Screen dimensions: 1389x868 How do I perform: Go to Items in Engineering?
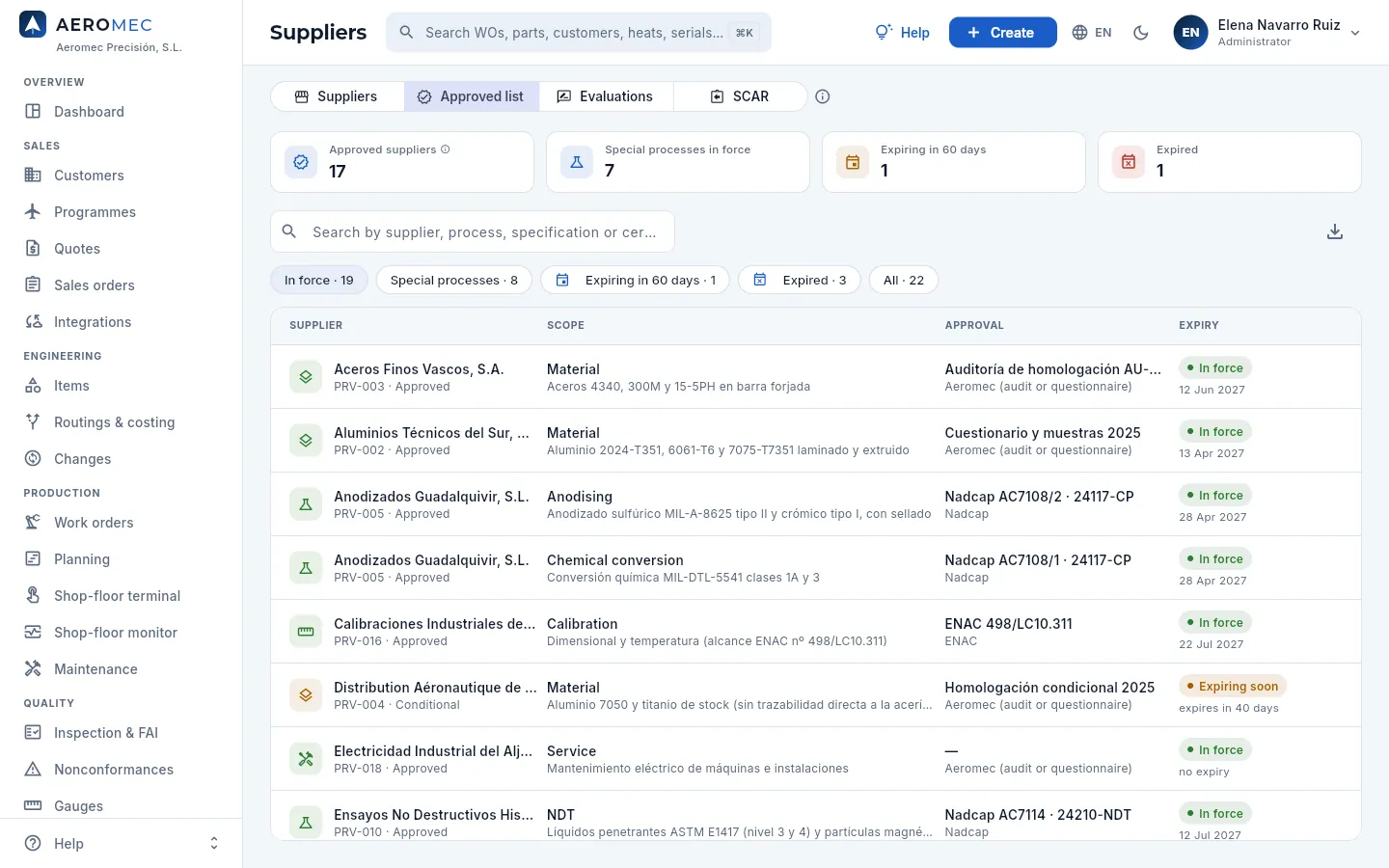pos(121,386)
